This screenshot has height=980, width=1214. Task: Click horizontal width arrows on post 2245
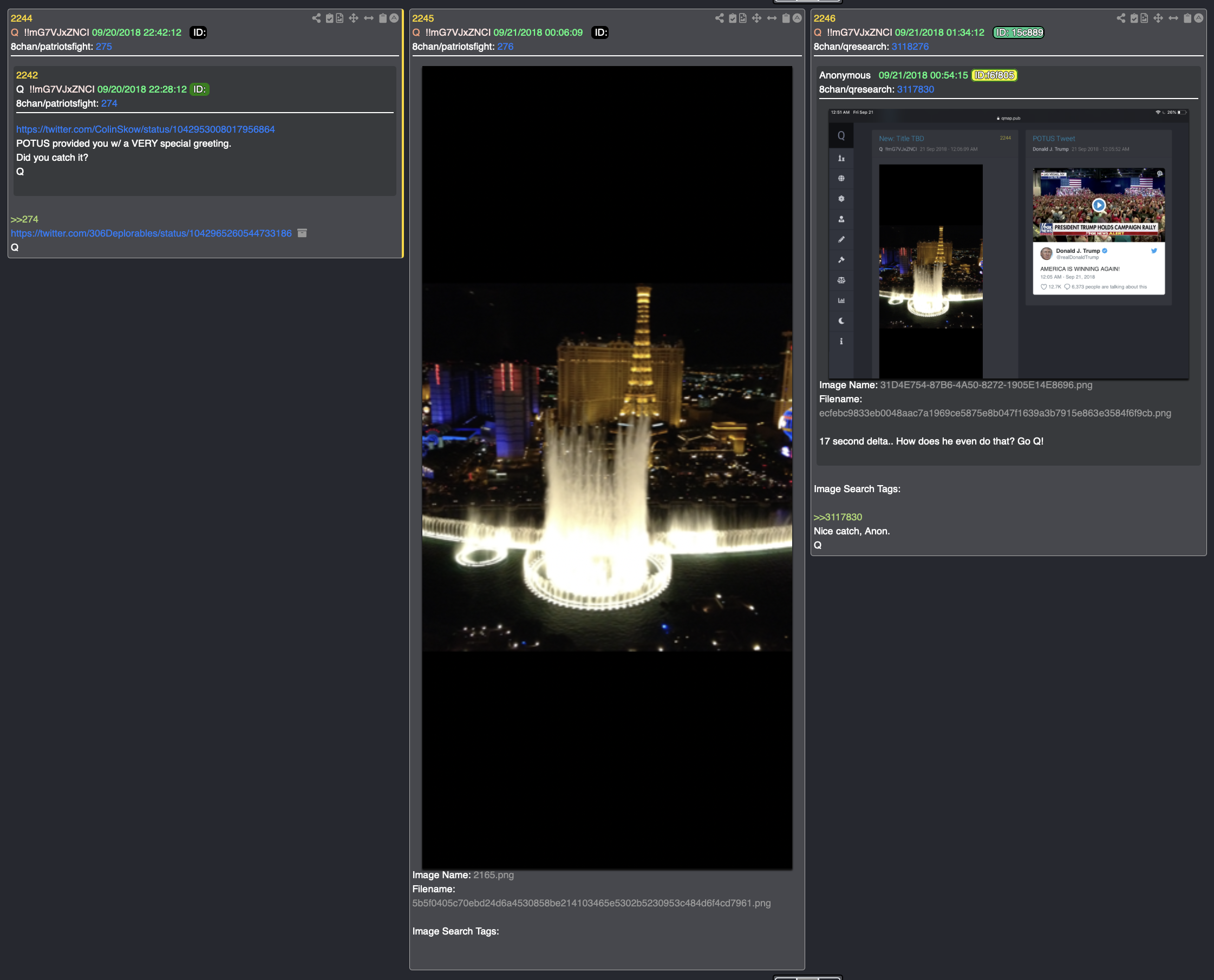(x=772, y=18)
